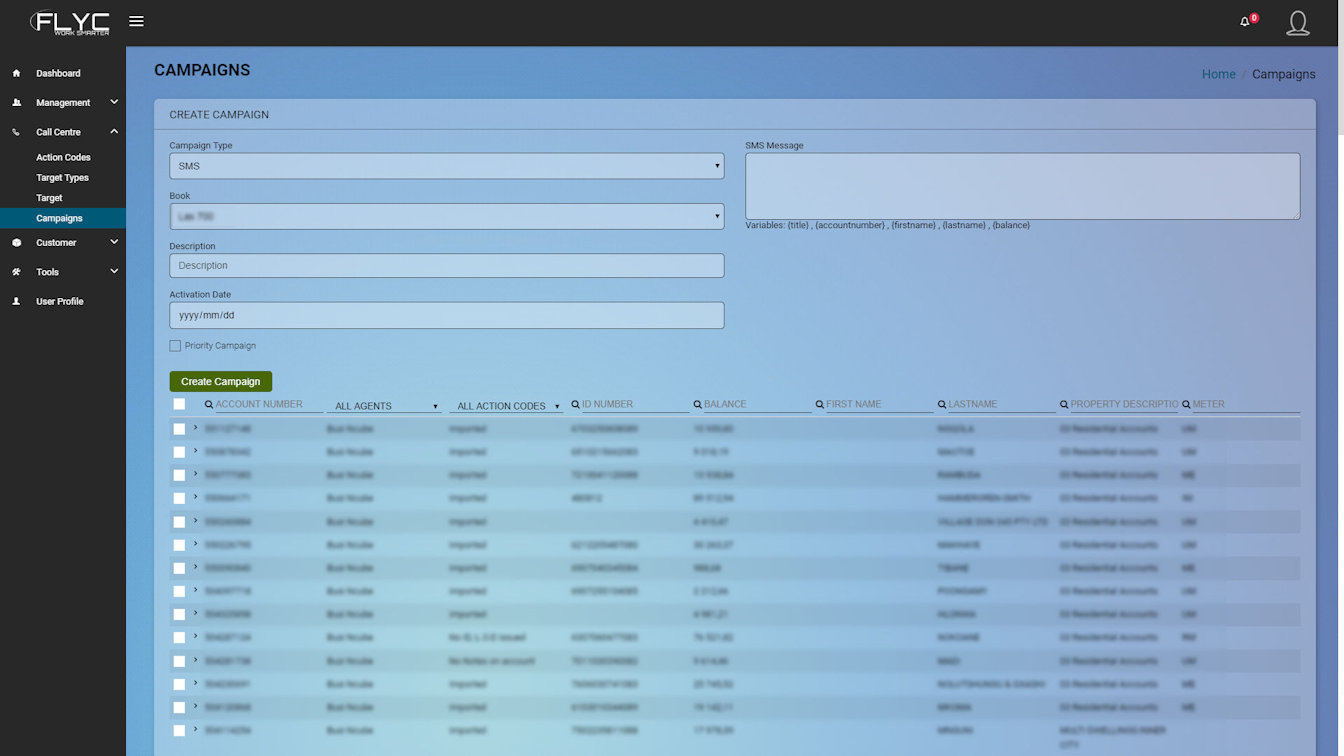This screenshot has width=1344, height=756.
Task: Open the Campaign Type SMS dropdown
Action: [446, 166]
